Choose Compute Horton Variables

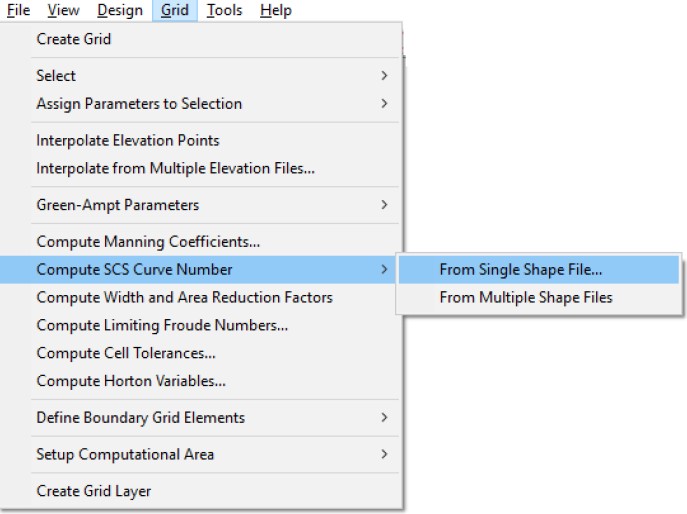tap(131, 381)
